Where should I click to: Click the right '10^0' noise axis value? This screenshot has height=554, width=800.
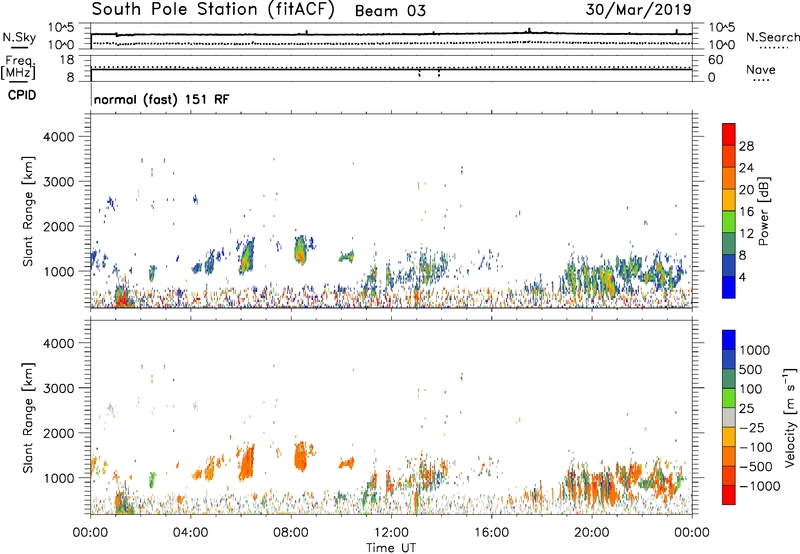pyautogui.click(x=721, y=45)
